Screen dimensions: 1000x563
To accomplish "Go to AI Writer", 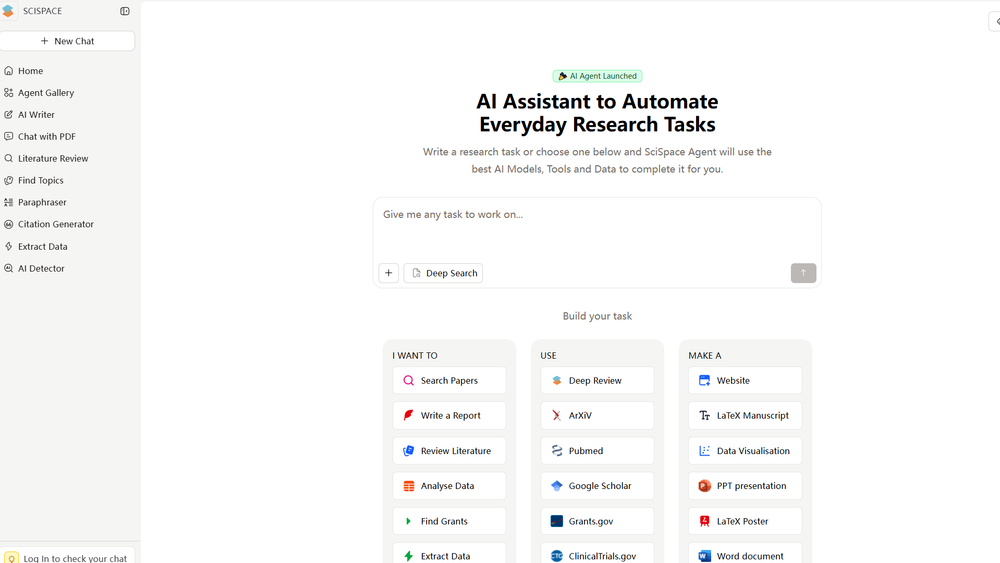I will 36,115.
